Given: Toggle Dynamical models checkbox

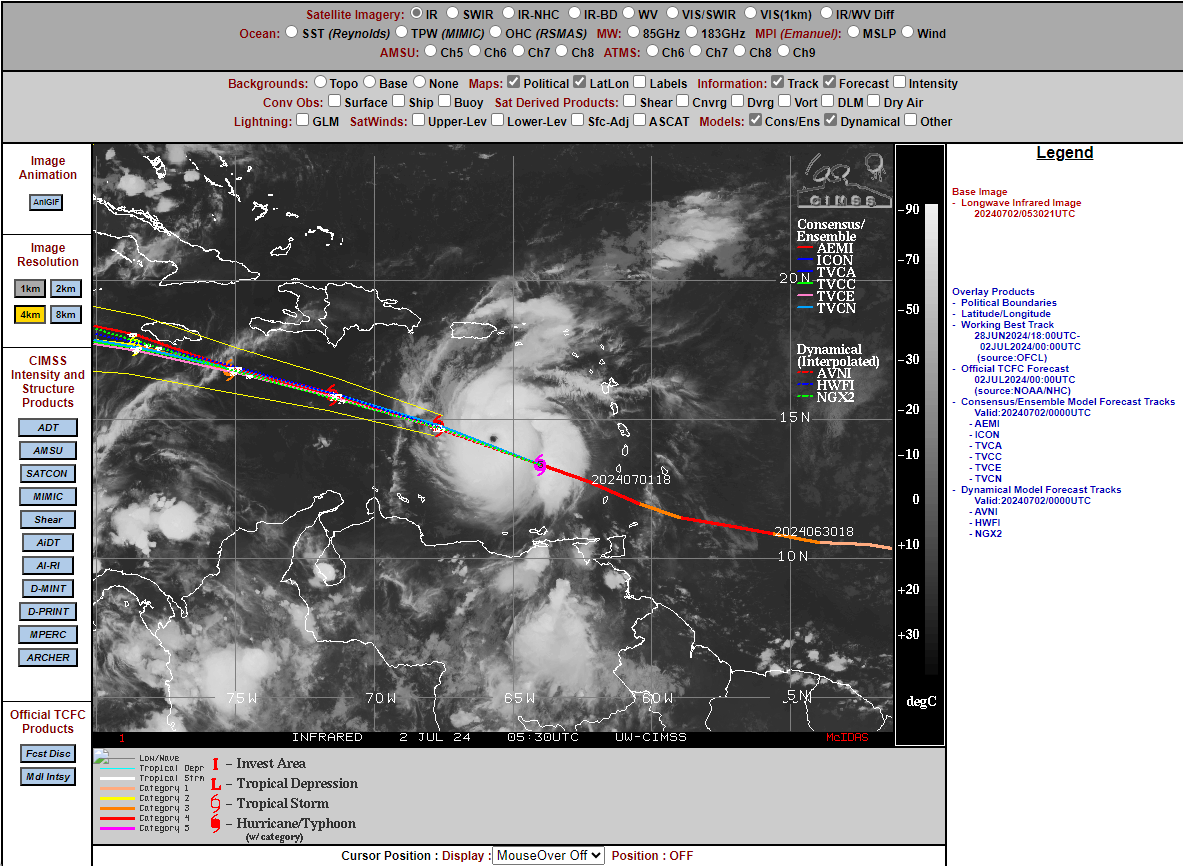Looking at the screenshot, I should tap(831, 119).
